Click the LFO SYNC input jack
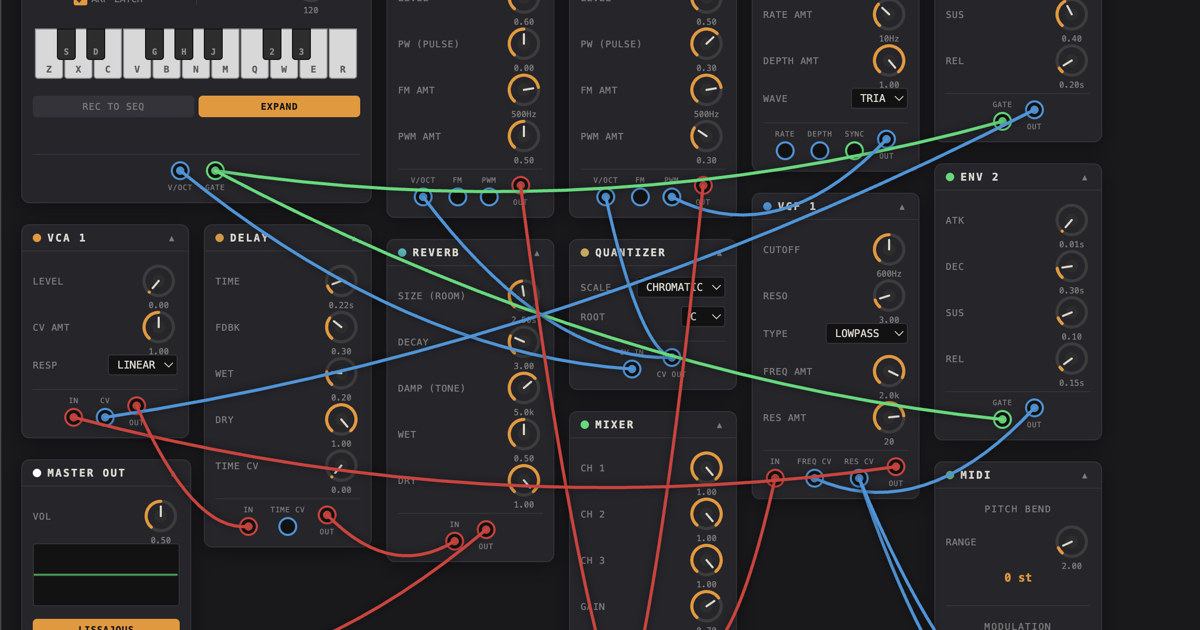The height and width of the screenshot is (630, 1200). pyautogui.click(x=854, y=151)
